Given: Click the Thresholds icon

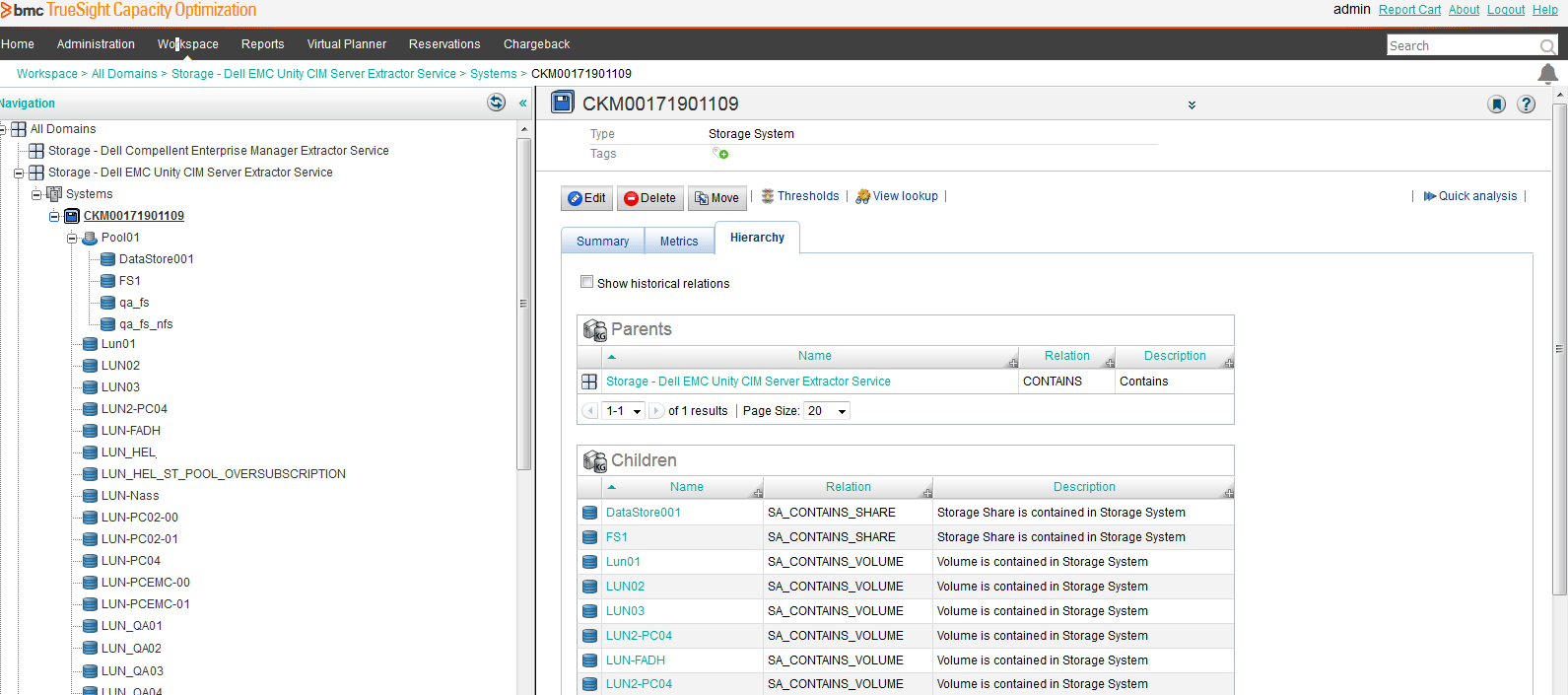Looking at the screenshot, I should (x=768, y=196).
